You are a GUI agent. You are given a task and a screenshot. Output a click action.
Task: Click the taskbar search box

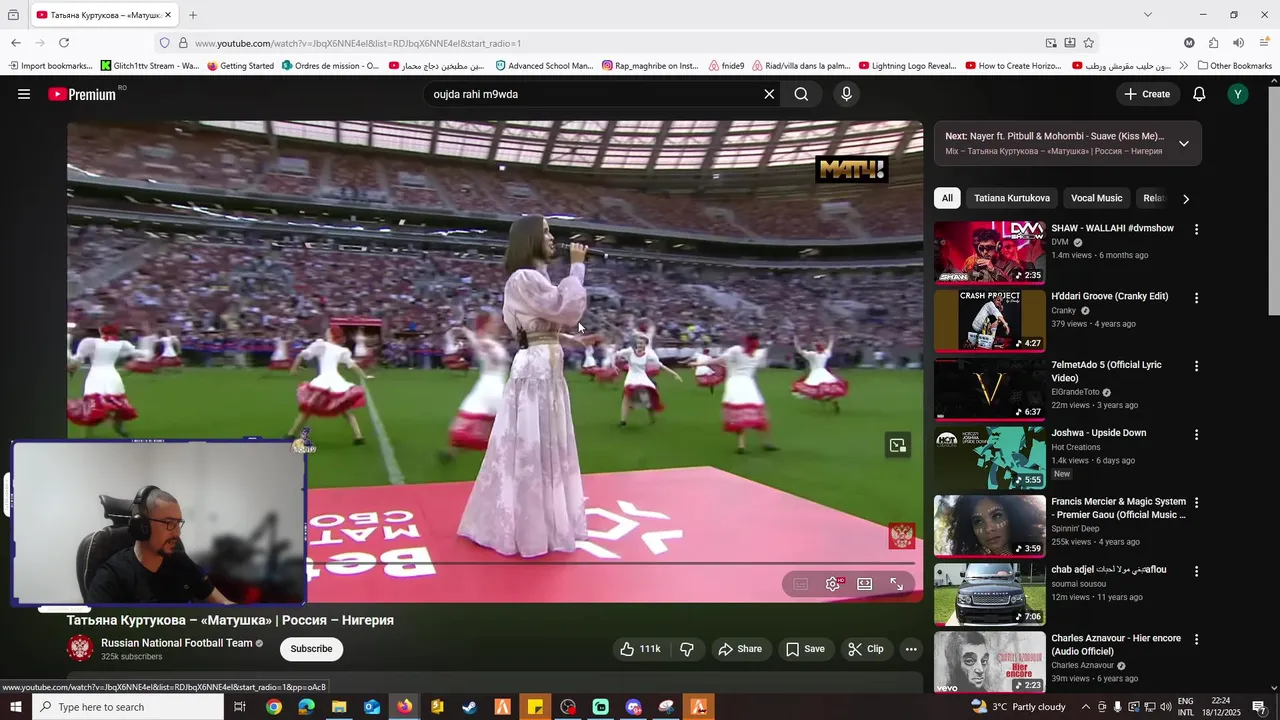point(128,707)
